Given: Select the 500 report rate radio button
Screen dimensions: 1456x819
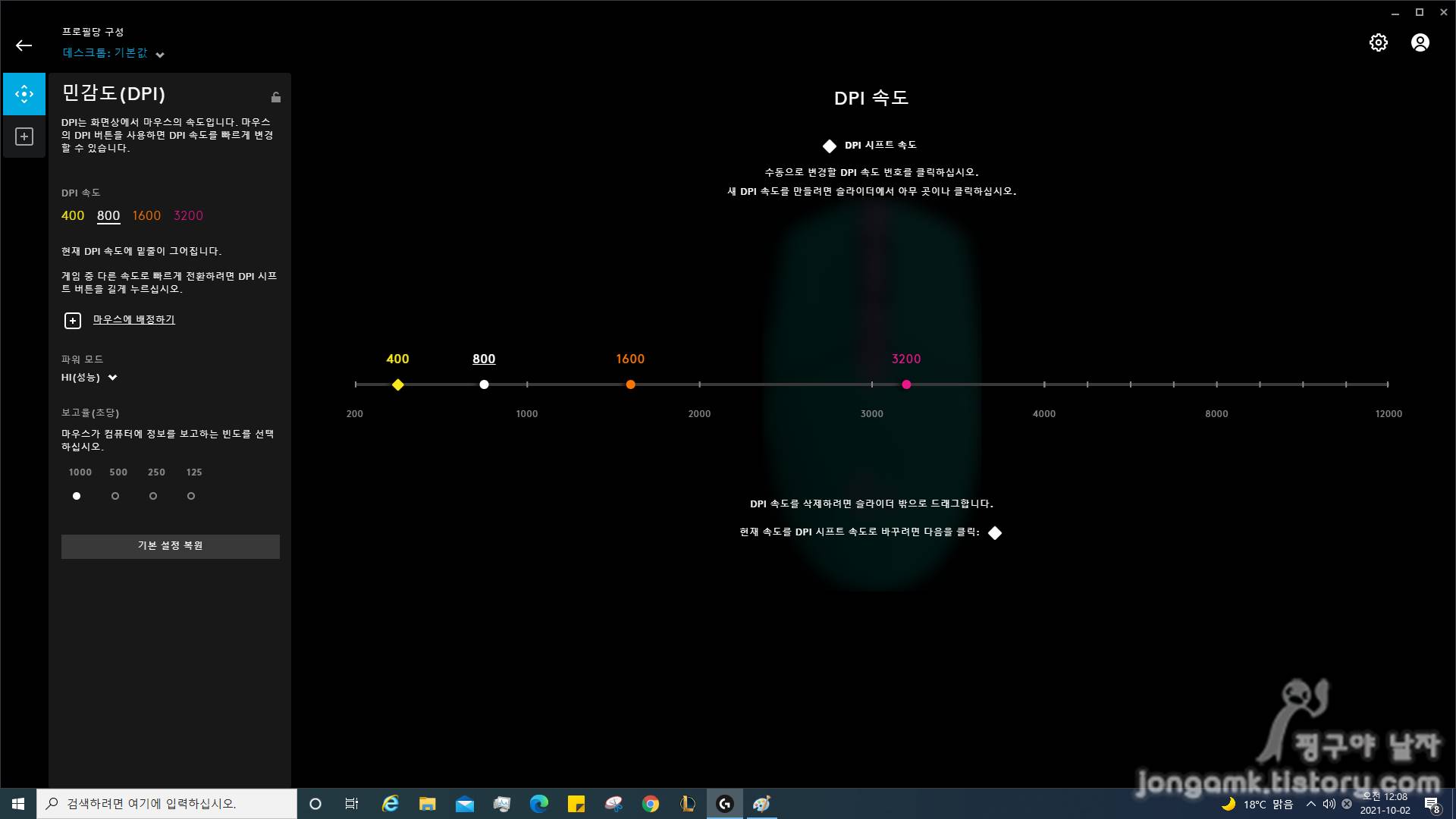Looking at the screenshot, I should click(x=115, y=496).
